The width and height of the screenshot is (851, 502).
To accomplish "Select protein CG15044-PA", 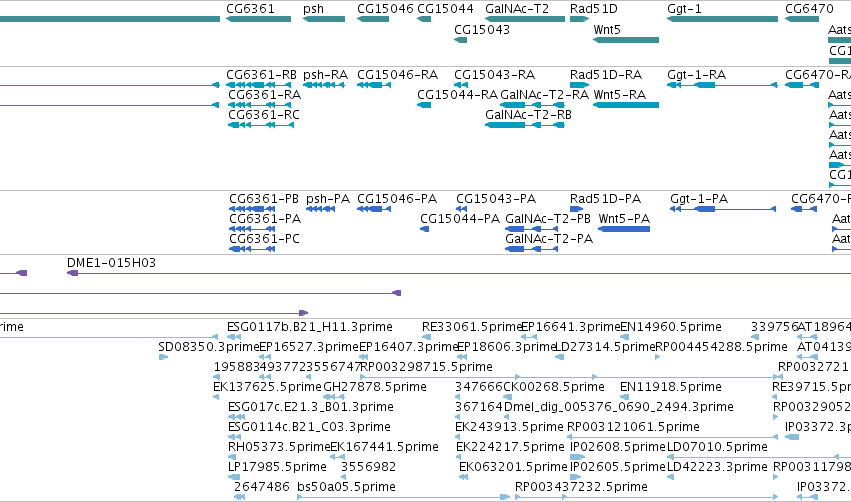I will coord(460,219).
